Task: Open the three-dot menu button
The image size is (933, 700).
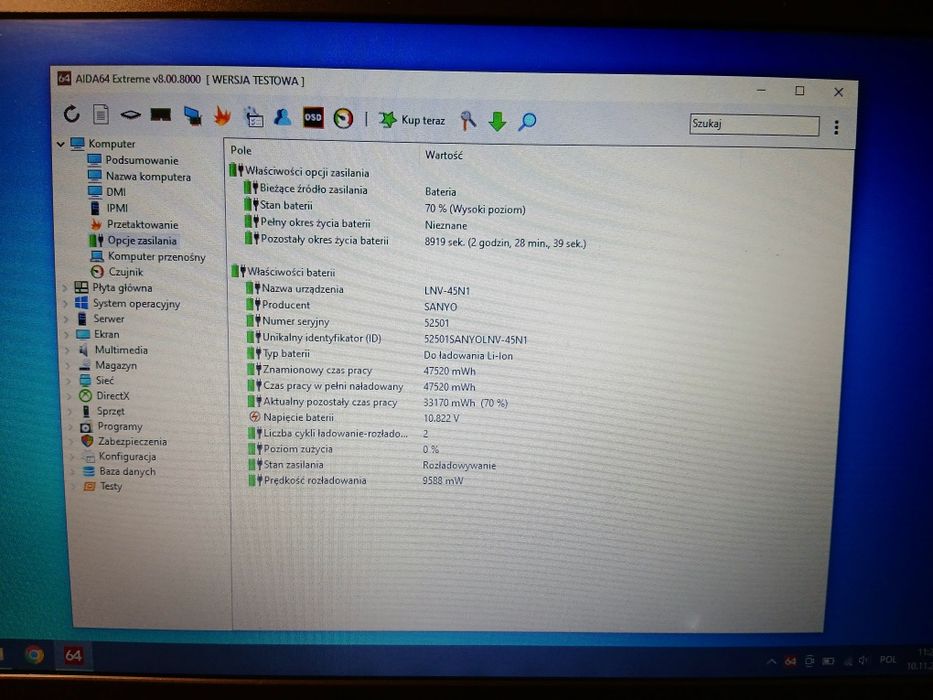Action: tap(836, 127)
